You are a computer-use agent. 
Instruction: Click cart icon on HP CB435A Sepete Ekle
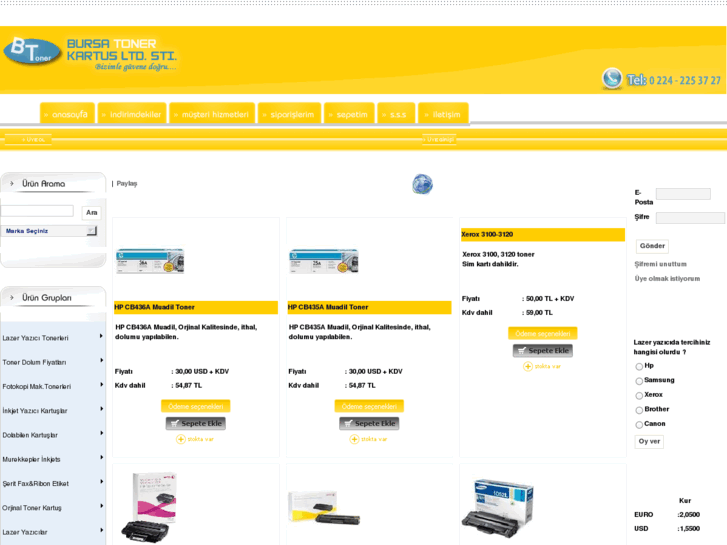348,423
